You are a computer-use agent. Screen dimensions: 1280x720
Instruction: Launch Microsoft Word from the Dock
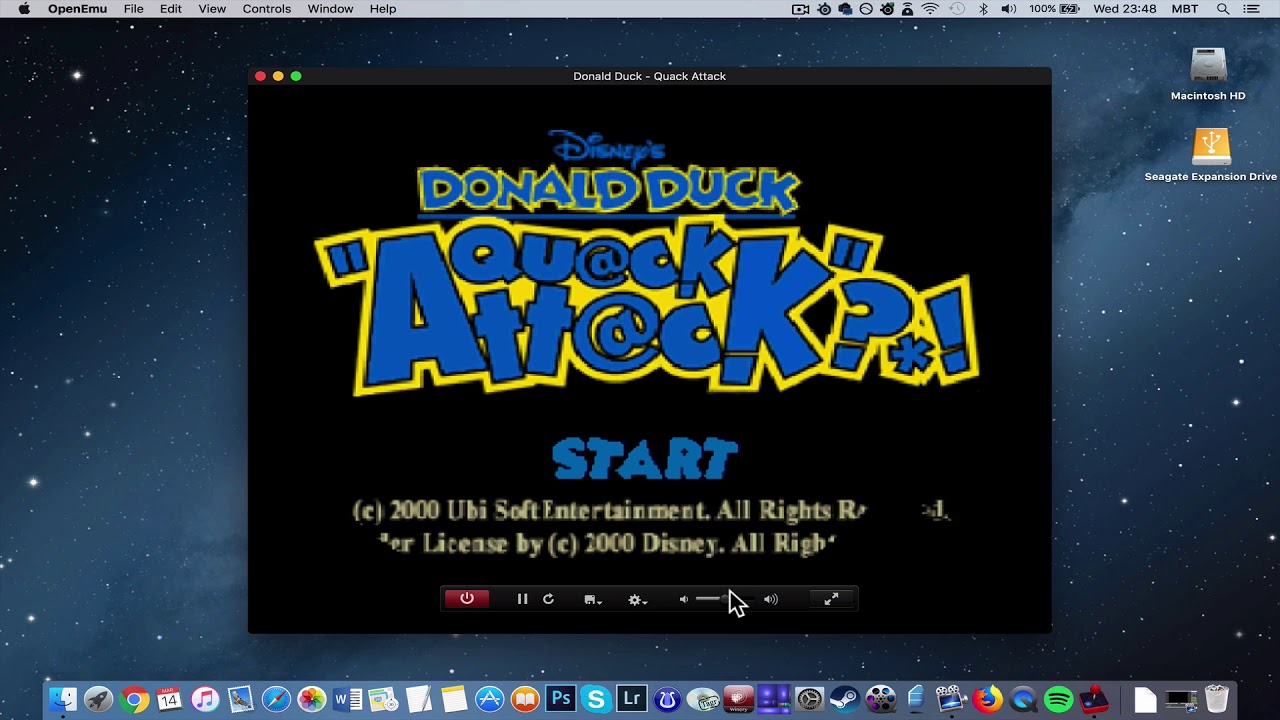click(x=347, y=699)
